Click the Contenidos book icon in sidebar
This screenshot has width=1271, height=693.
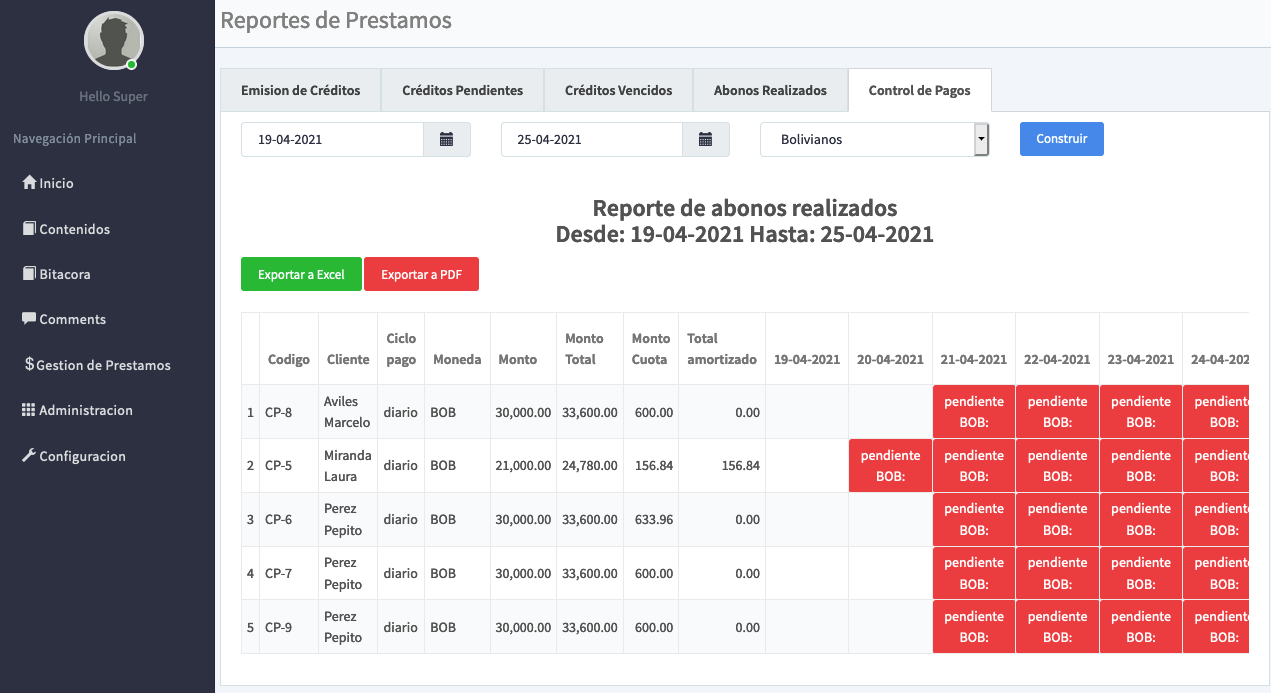tap(29, 229)
